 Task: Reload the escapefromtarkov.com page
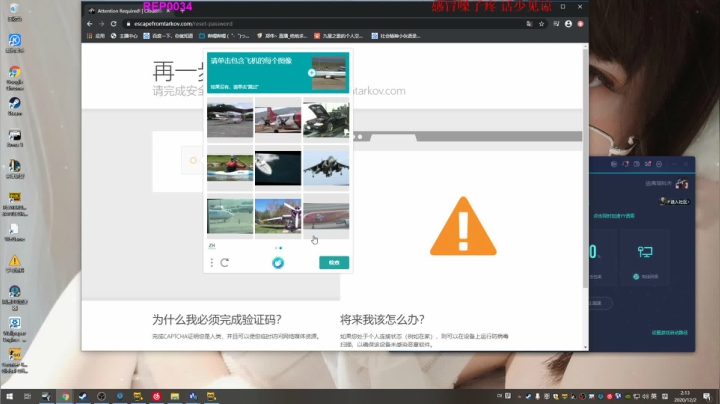click(113, 24)
